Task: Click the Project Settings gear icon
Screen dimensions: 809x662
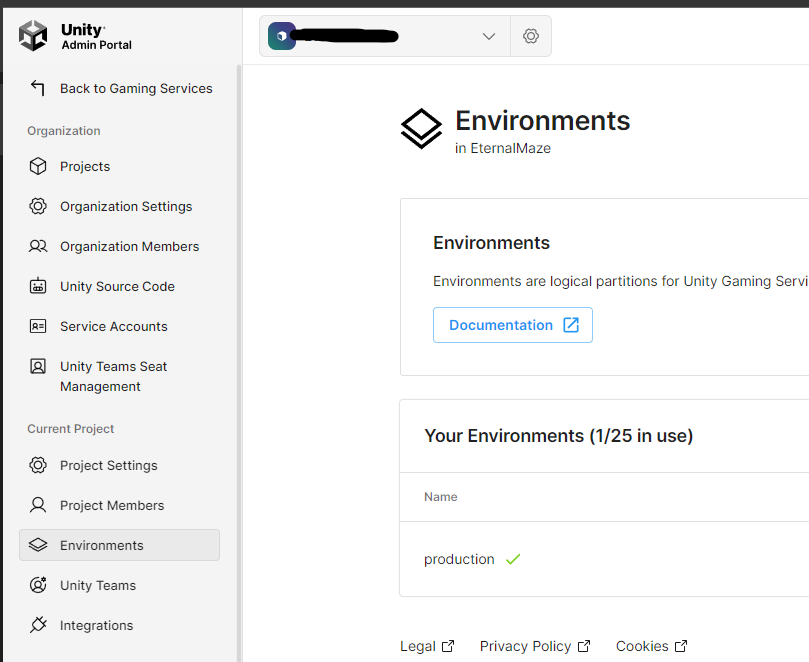Action: click(38, 465)
